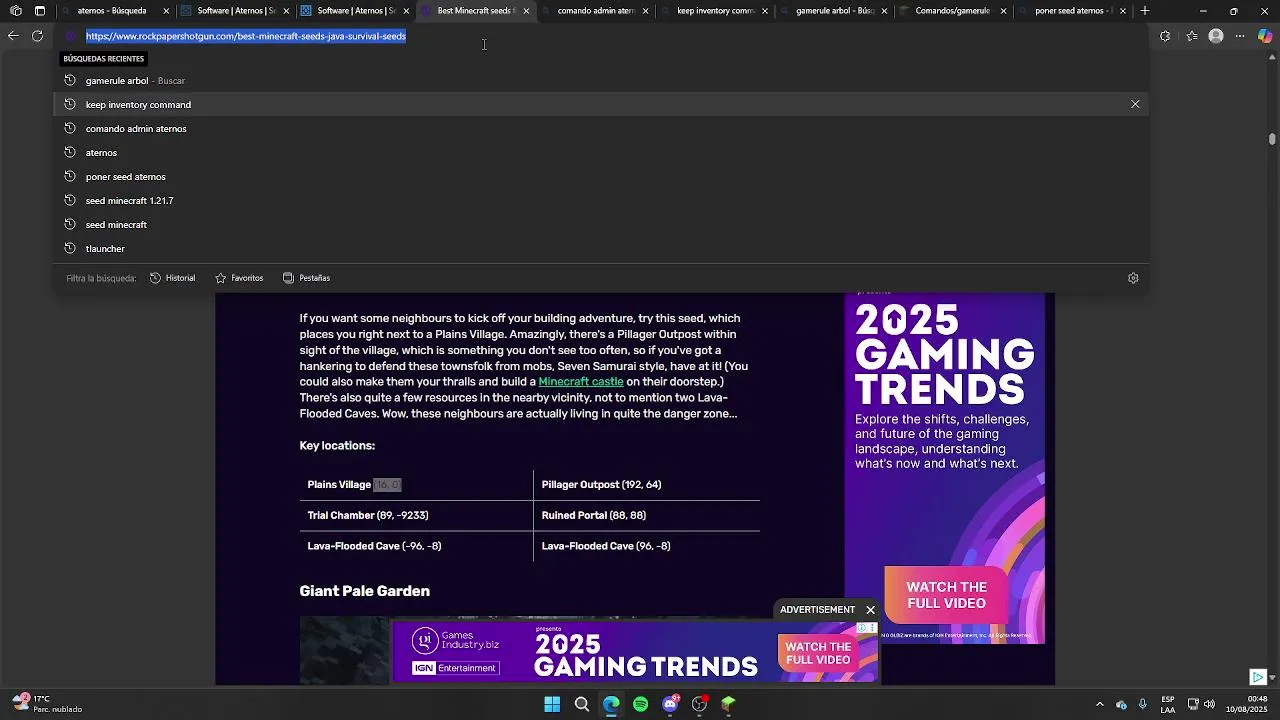Screen dimensions: 1280x720
Task: Click 'Watch the full video' in bottom banner
Action: [x=818, y=653]
